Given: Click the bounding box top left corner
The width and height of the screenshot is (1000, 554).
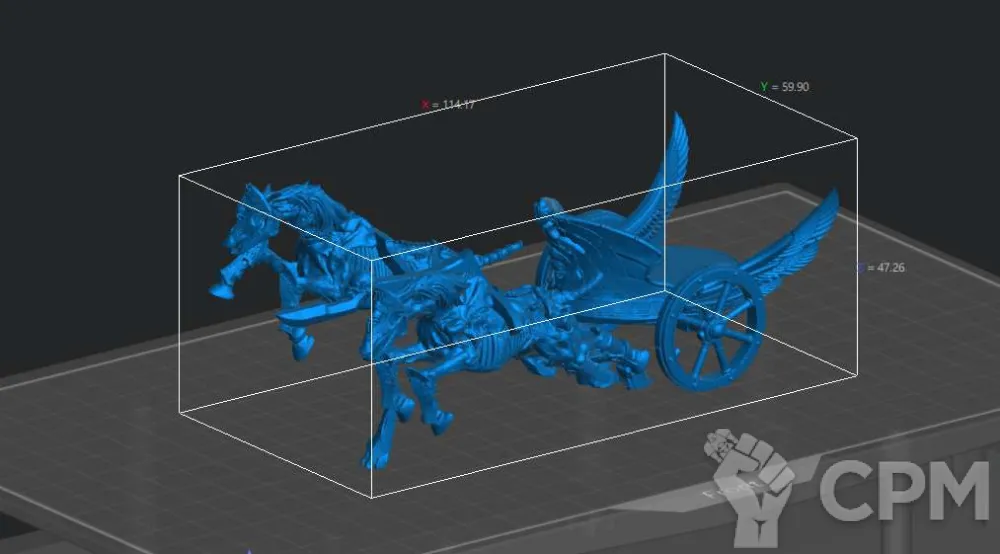Looking at the screenshot, I should tap(180, 176).
